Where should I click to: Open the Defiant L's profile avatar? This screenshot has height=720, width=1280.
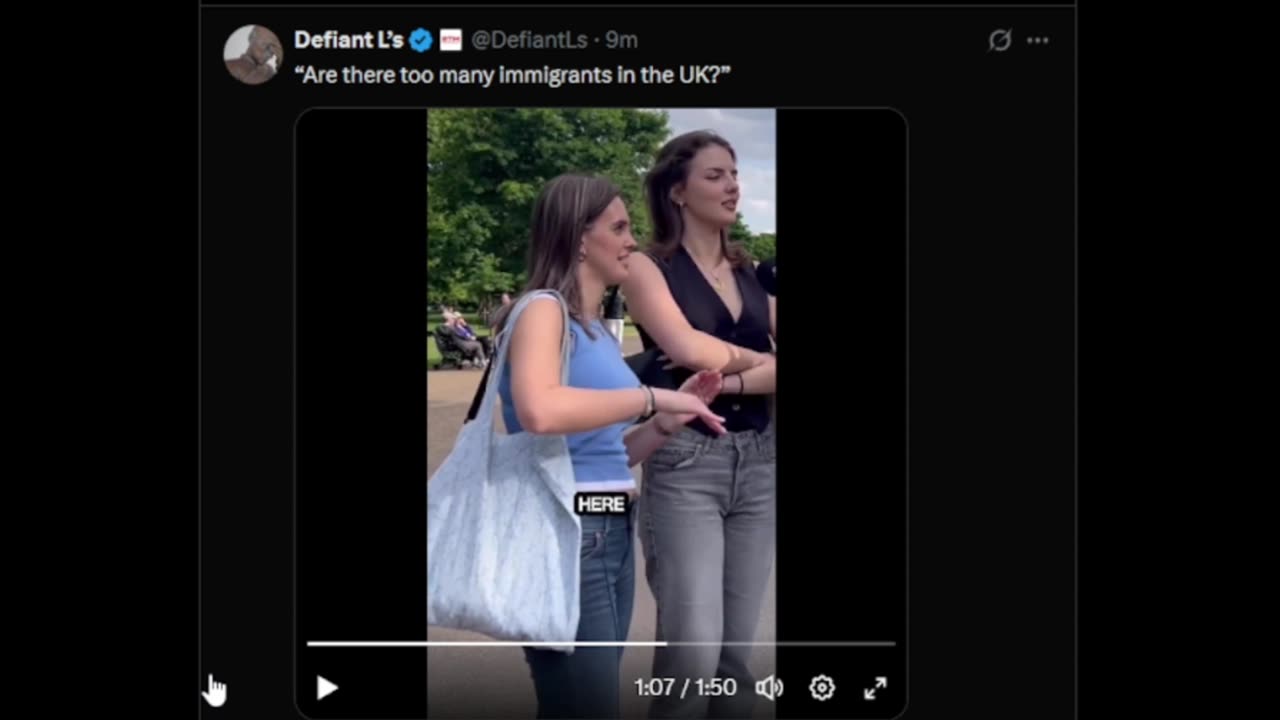point(253,54)
